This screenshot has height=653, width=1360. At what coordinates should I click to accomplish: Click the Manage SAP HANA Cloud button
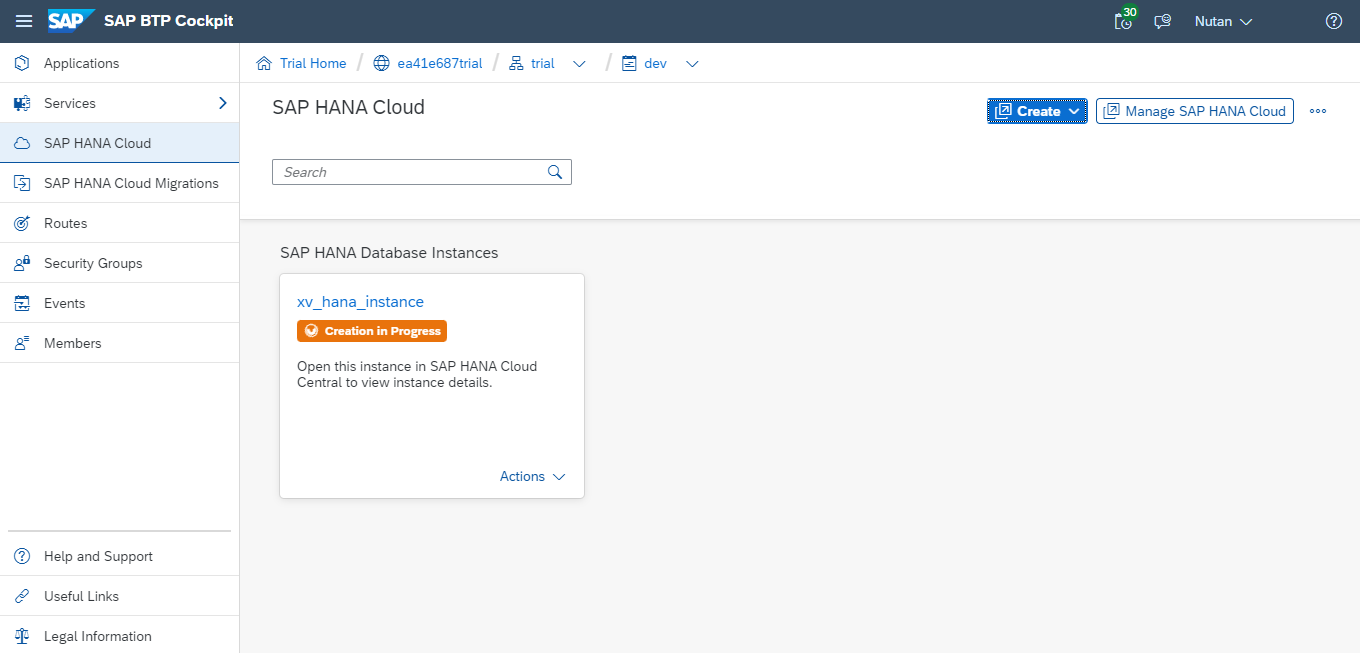point(1195,111)
